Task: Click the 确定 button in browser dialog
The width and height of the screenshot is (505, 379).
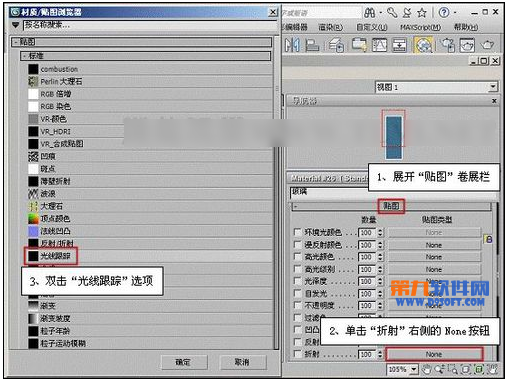Action: click(184, 362)
